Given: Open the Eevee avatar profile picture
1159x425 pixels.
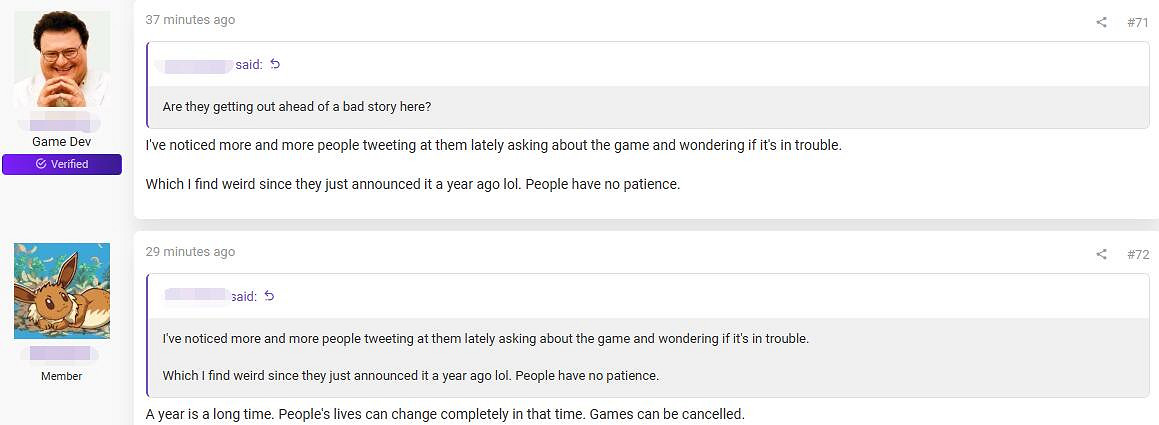Looking at the screenshot, I should pos(62,291).
